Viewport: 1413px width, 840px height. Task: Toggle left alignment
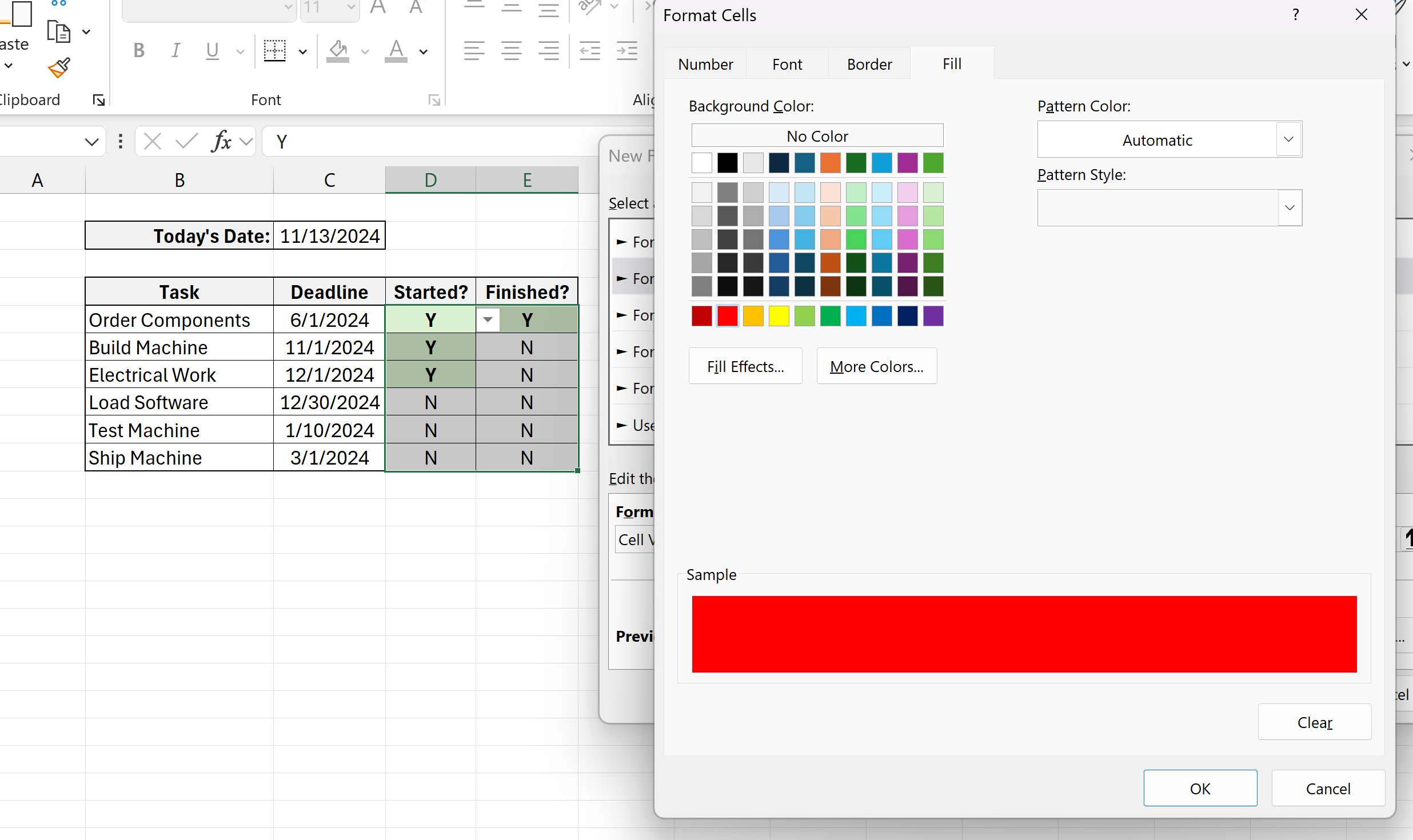(473, 50)
